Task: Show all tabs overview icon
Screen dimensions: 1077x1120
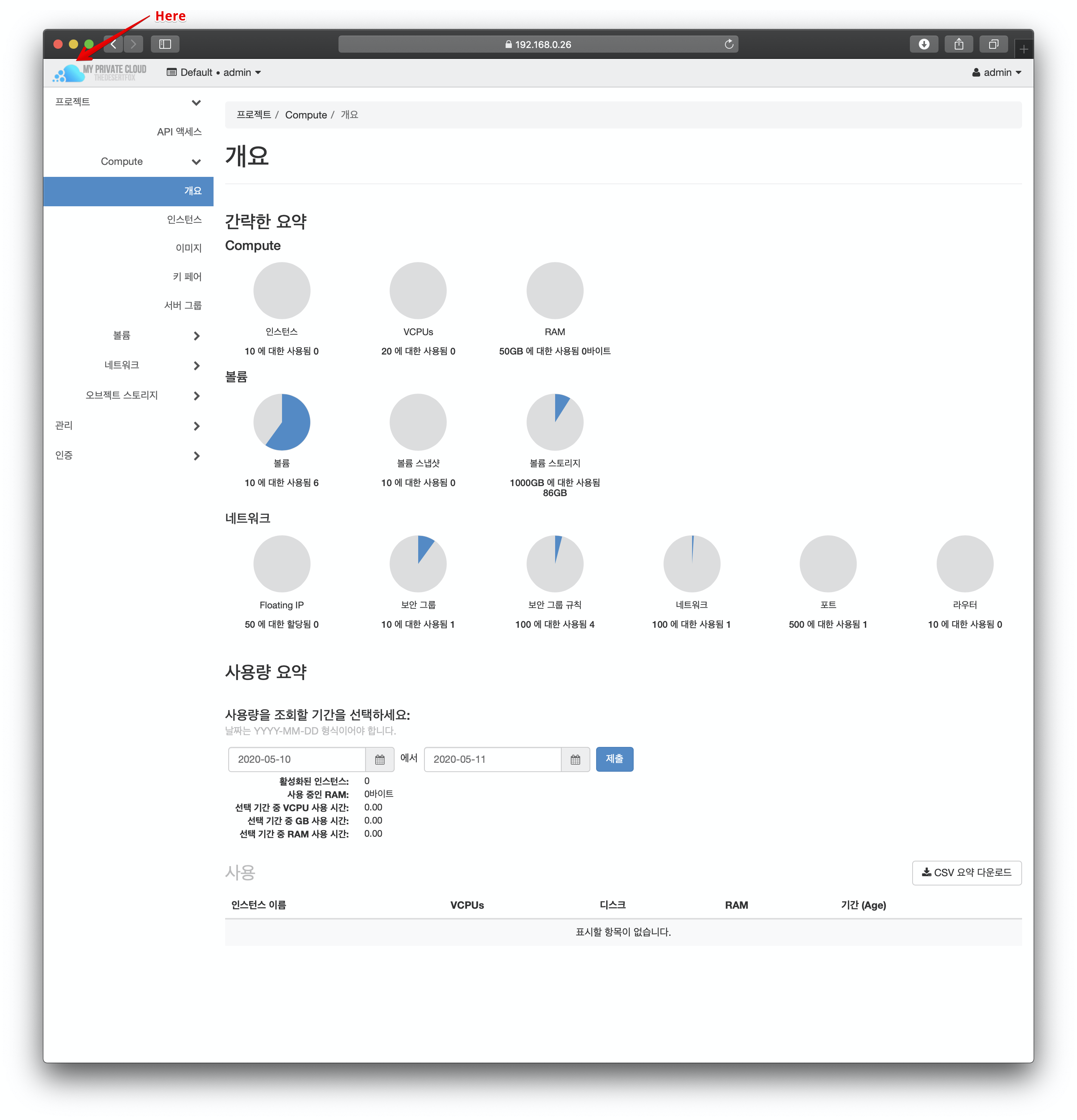Action: click(993, 44)
